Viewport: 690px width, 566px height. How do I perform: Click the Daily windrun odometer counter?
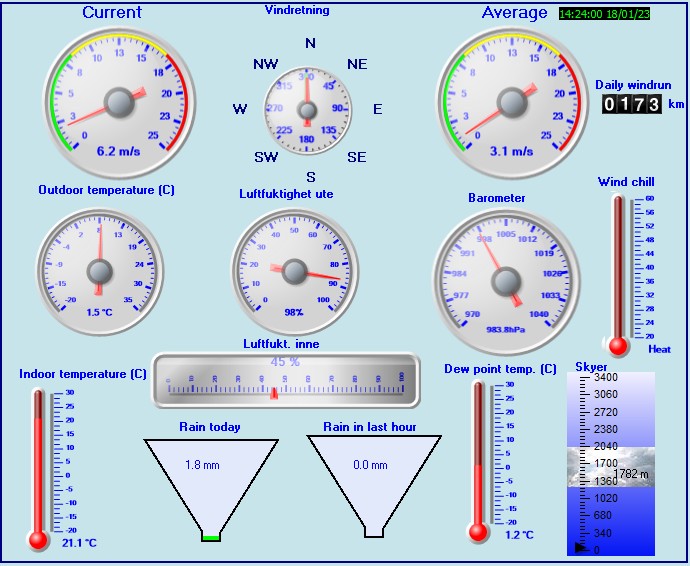click(632, 104)
